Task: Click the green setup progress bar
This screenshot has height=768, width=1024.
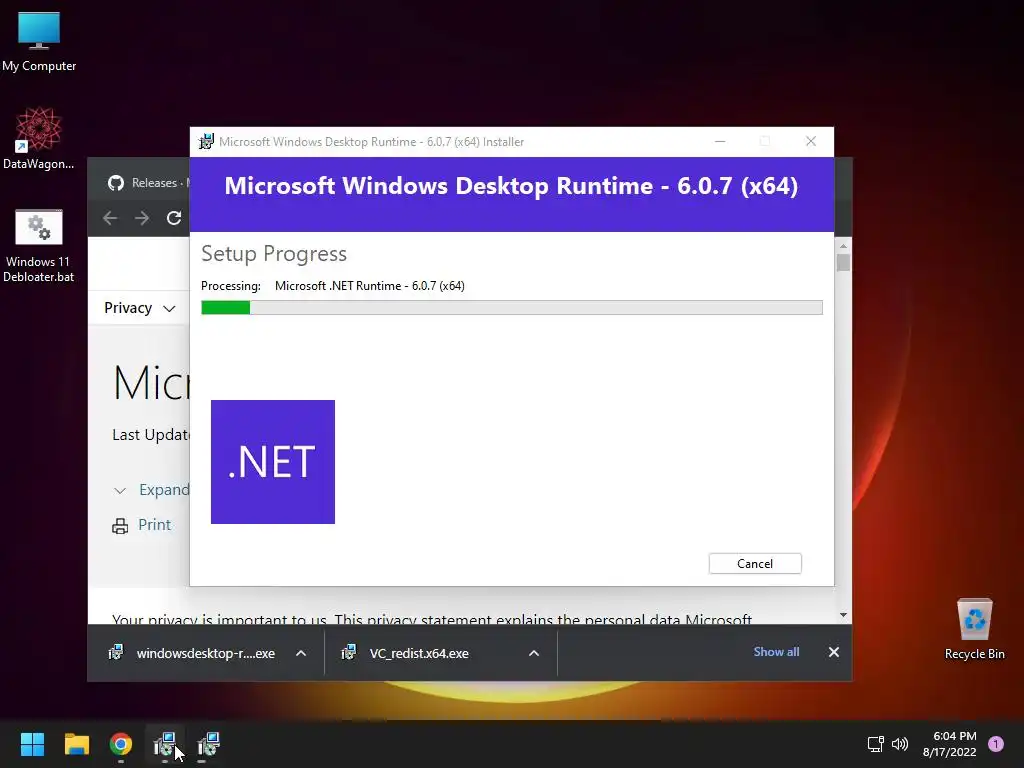Action: [511, 308]
